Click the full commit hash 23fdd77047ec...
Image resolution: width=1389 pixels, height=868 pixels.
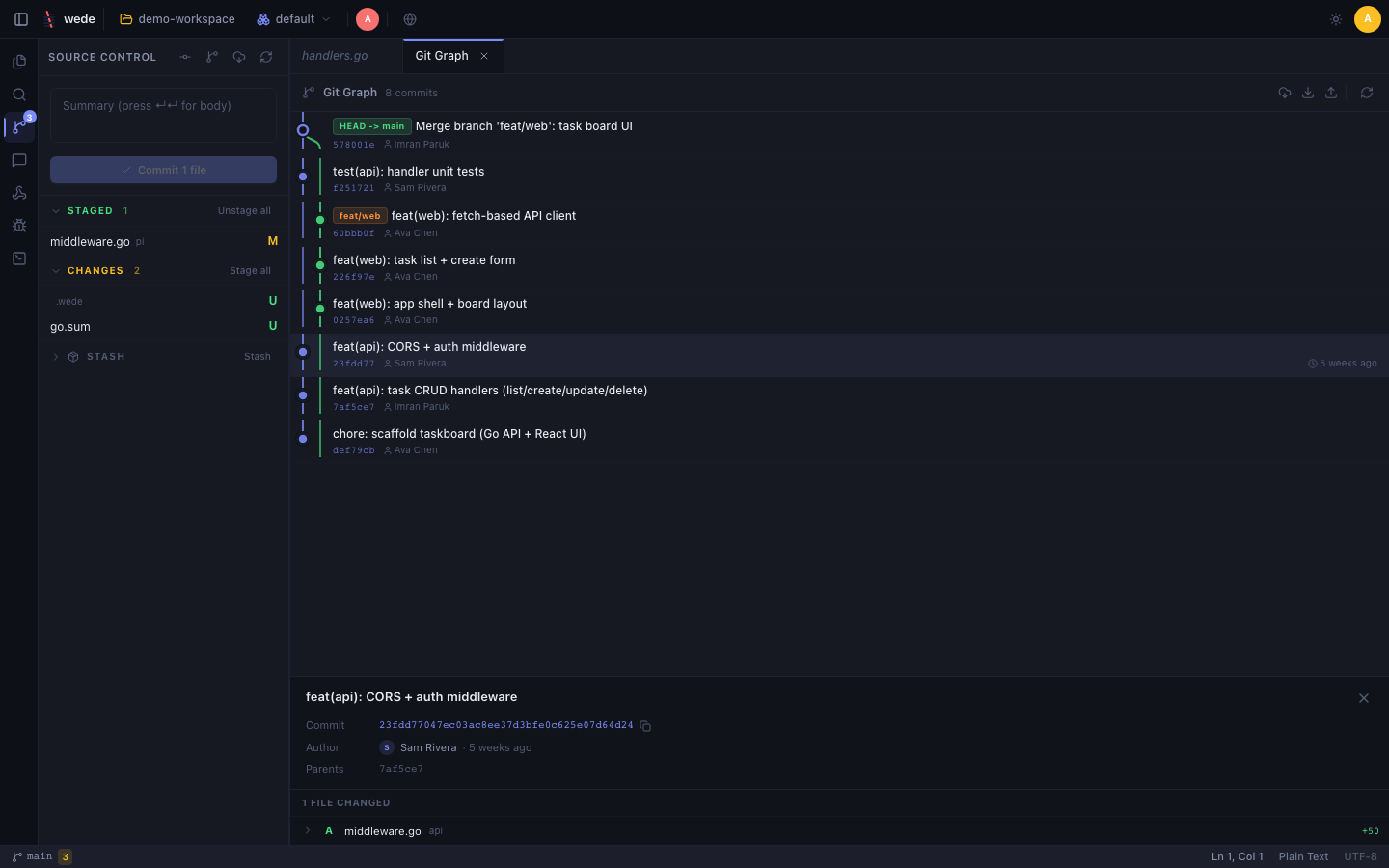506,725
